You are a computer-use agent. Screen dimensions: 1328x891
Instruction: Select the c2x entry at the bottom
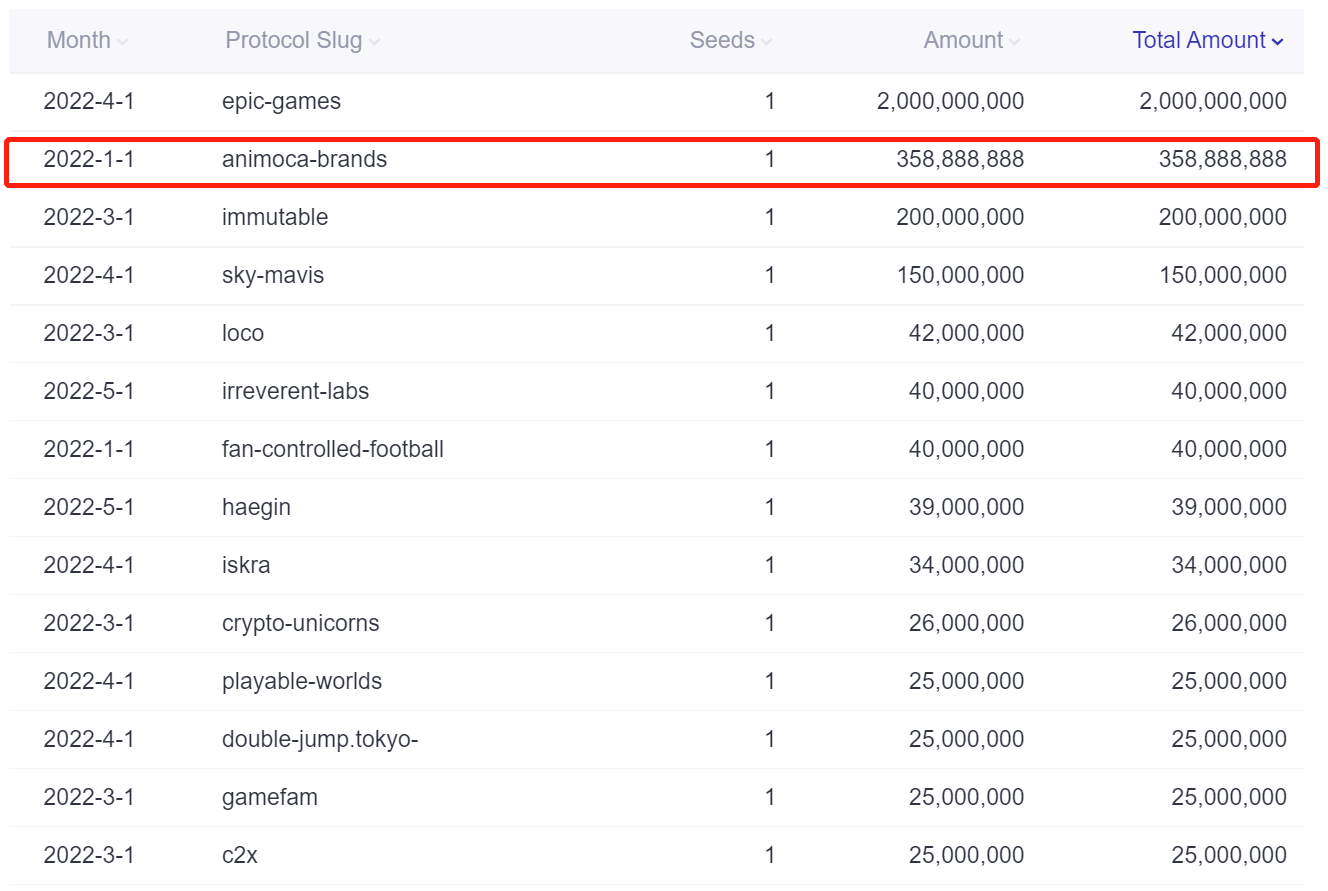(x=236, y=854)
